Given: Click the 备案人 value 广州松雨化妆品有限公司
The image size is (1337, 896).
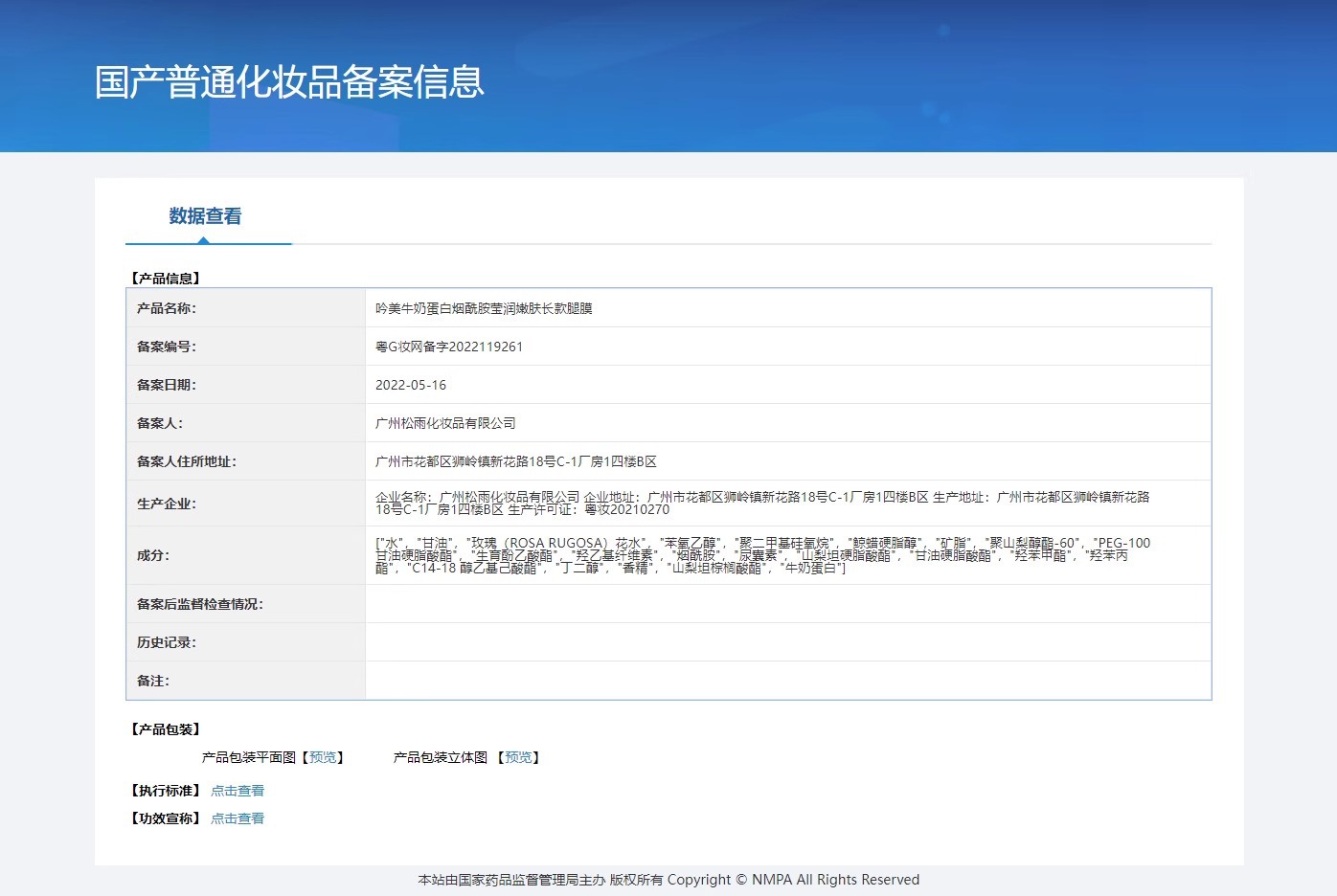Looking at the screenshot, I should pyautogui.click(x=445, y=423).
